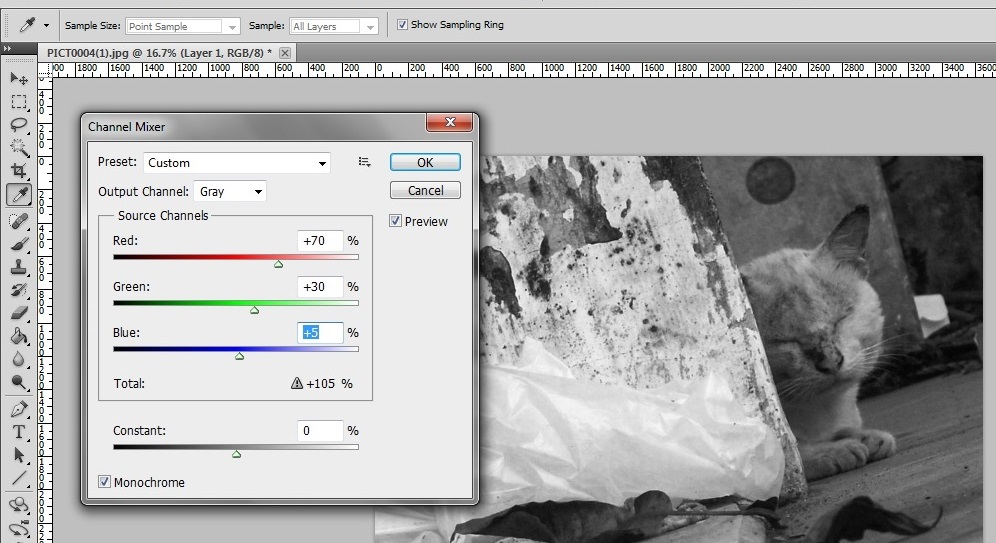Select the Blur tool
Image resolution: width=996 pixels, height=543 pixels.
click(18, 359)
